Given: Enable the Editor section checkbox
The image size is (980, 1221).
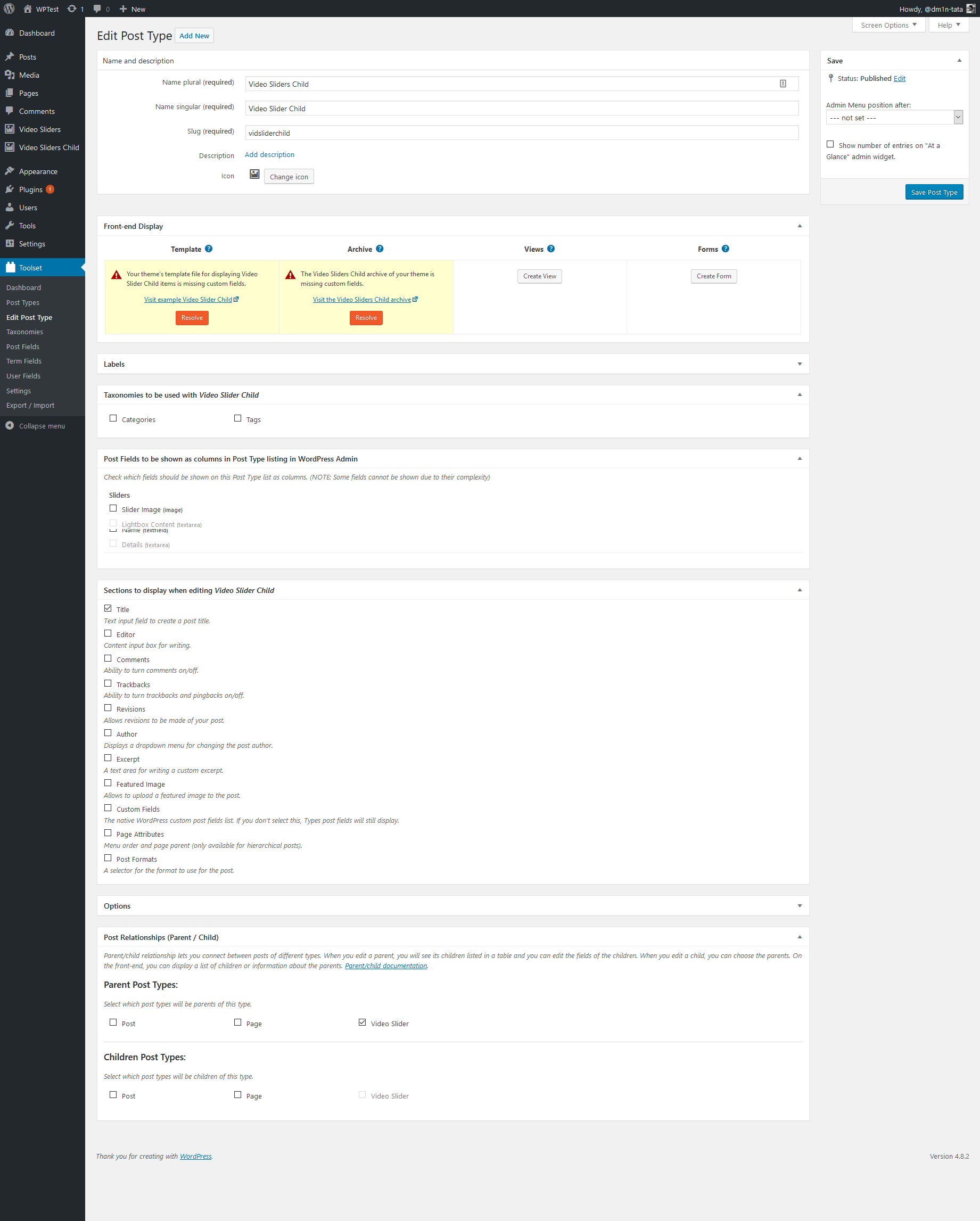Looking at the screenshot, I should (x=108, y=633).
